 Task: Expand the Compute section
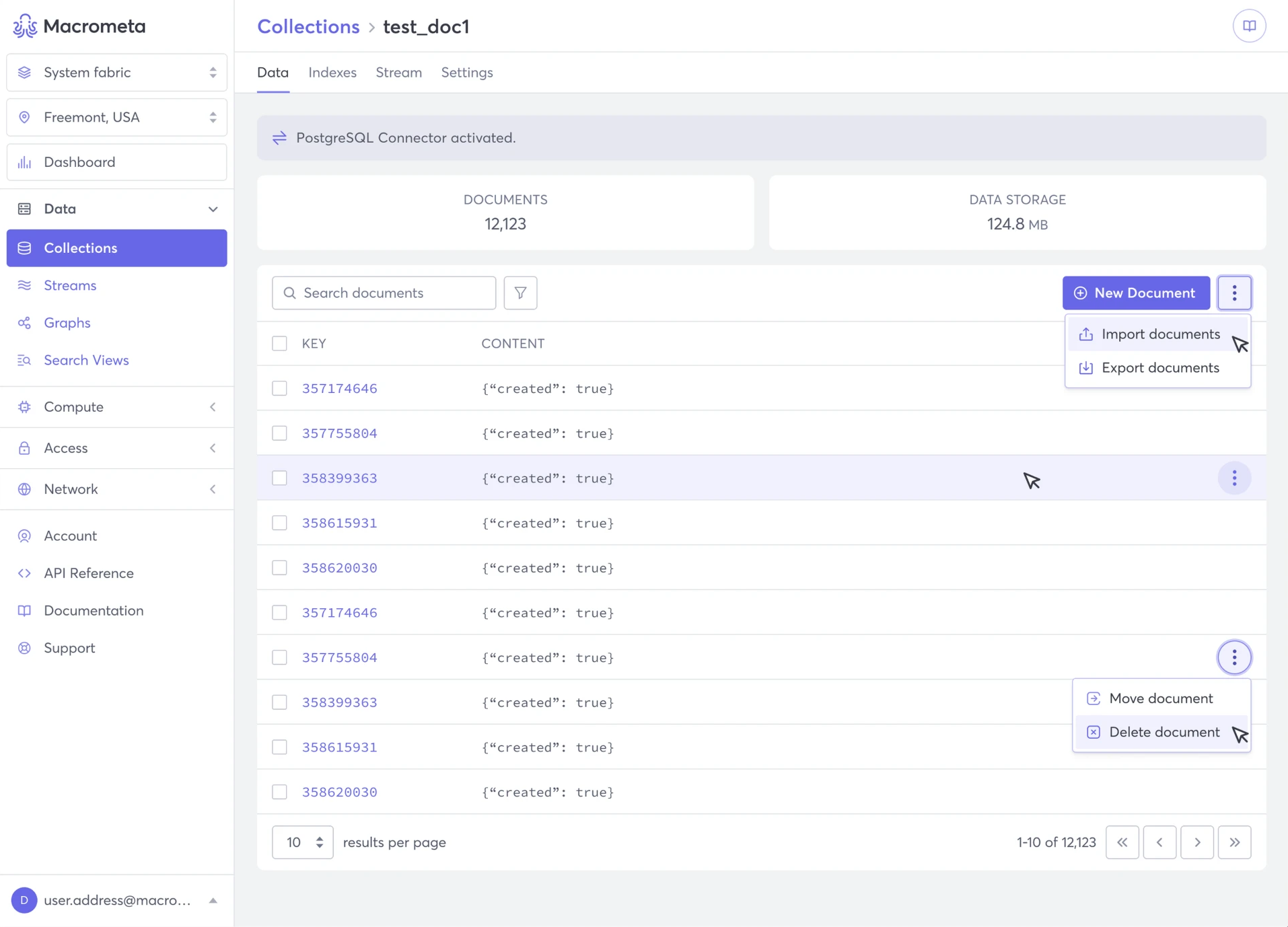tap(116, 407)
